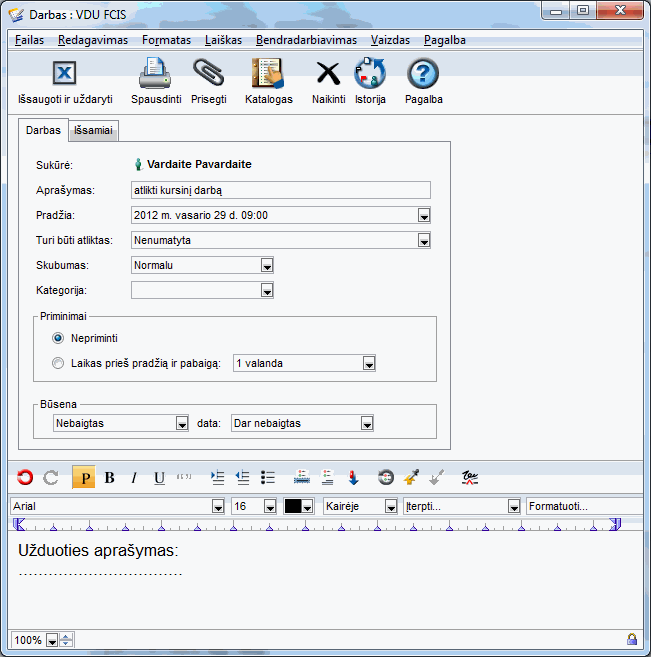Image resolution: width=651 pixels, height=657 pixels.
Task: Click the Aprašymas description text field
Action: [x=280, y=190]
